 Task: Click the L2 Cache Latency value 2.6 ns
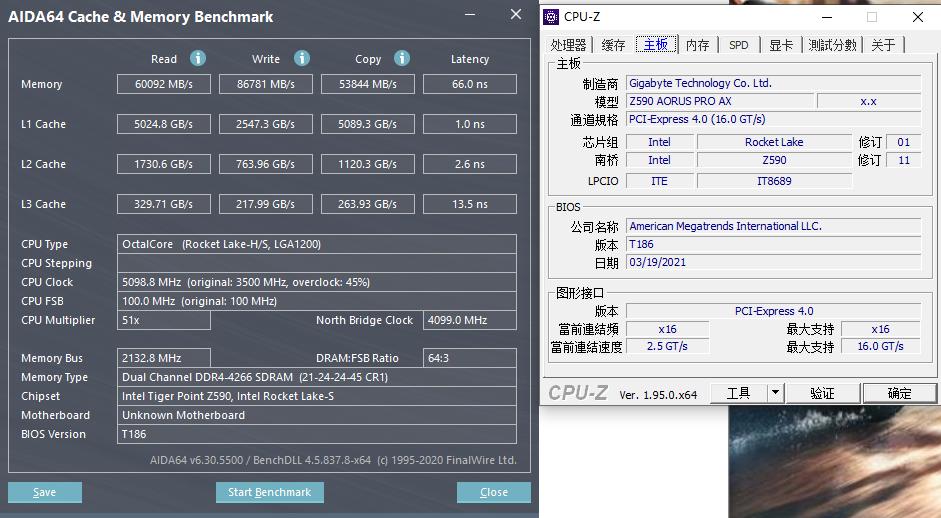[470, 164]
